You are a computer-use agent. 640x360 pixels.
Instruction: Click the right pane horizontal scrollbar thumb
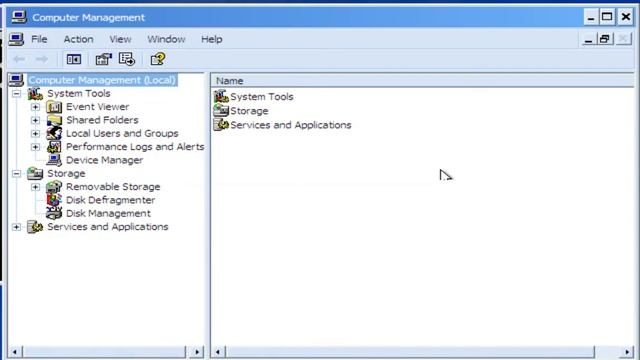[411, 352]
